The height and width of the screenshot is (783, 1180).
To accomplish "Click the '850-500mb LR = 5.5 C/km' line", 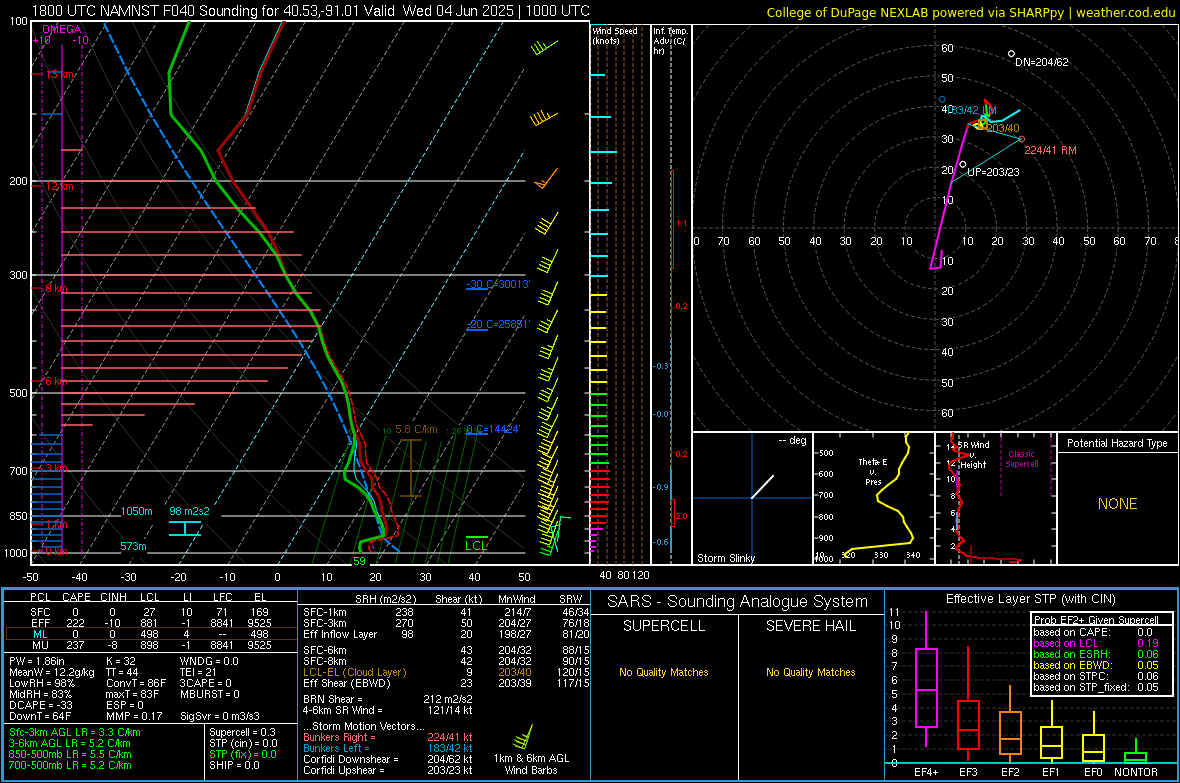I will 70,754.
